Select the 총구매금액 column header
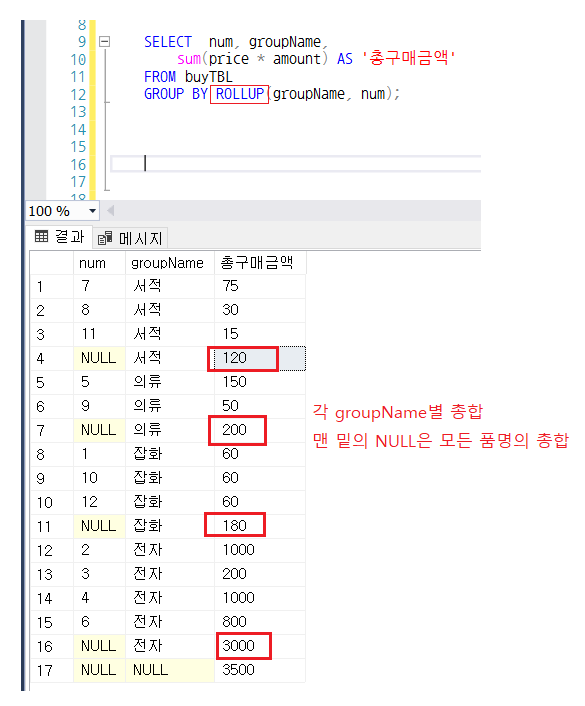The image size is (585, 706). click(x=260, y=263)
